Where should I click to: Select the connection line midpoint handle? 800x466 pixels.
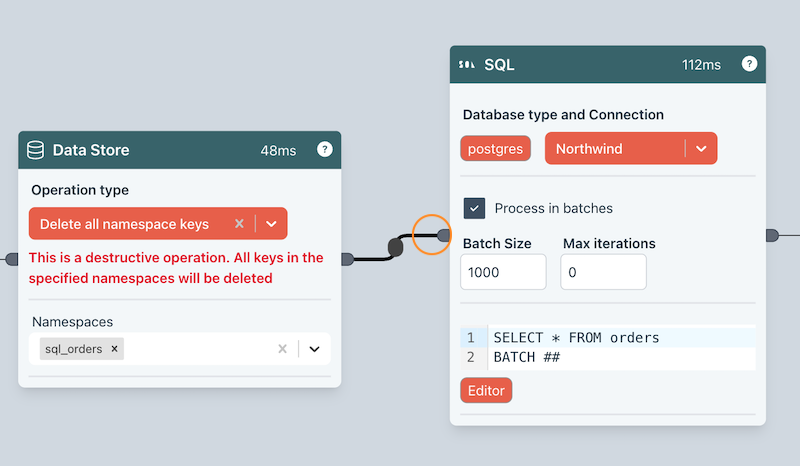tap(395, 246)
